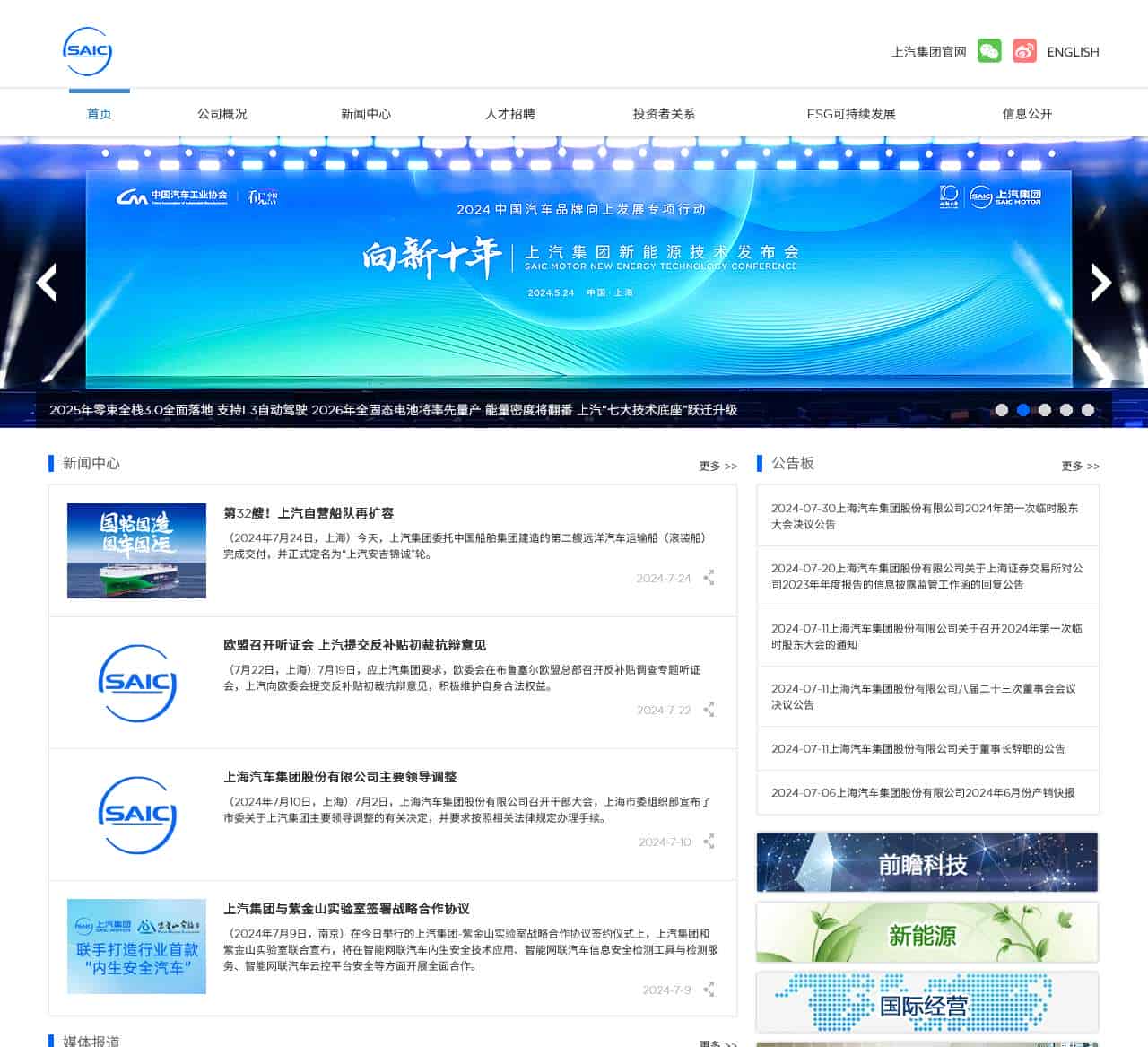The width and height of the screenshot is (1148, 1047).
Task: Open the 信息公开 menu
Action: [1028, 114]
